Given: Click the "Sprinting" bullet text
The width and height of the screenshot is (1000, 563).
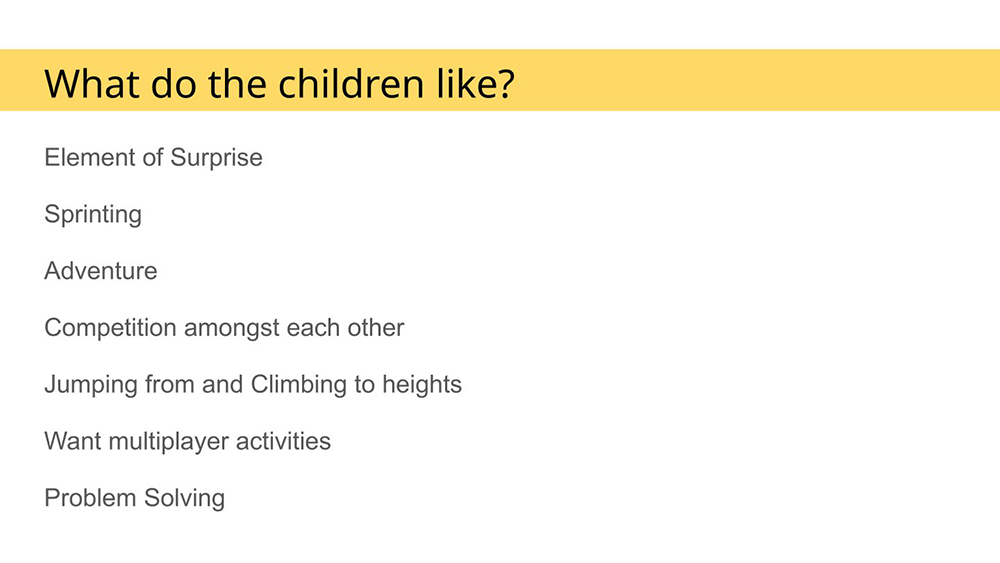Looking at the screenshot, I should pyautogui.click(x=93, y=215).
